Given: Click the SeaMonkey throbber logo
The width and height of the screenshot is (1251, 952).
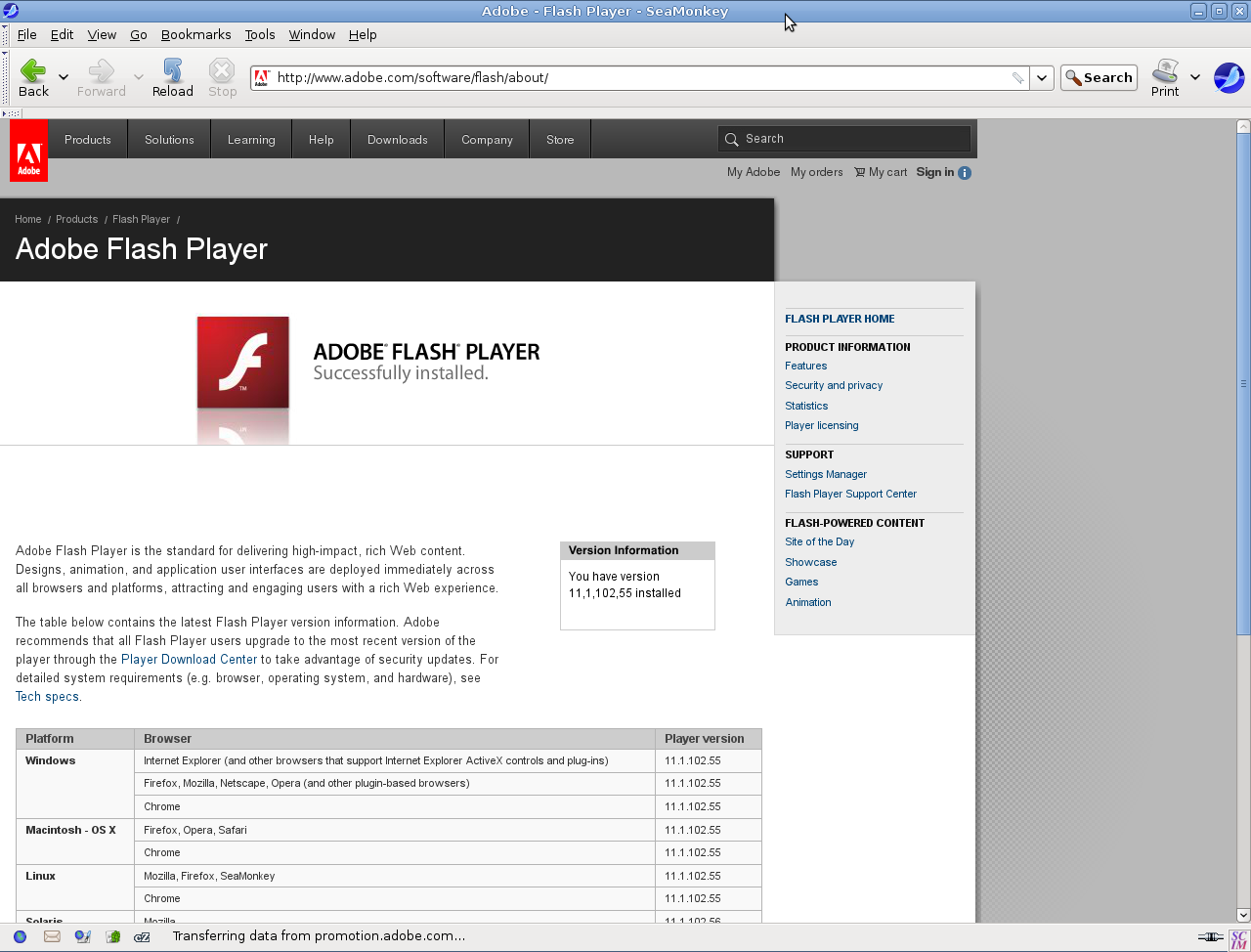Looking at the screenshot, I should click(x=1229, y=78).
